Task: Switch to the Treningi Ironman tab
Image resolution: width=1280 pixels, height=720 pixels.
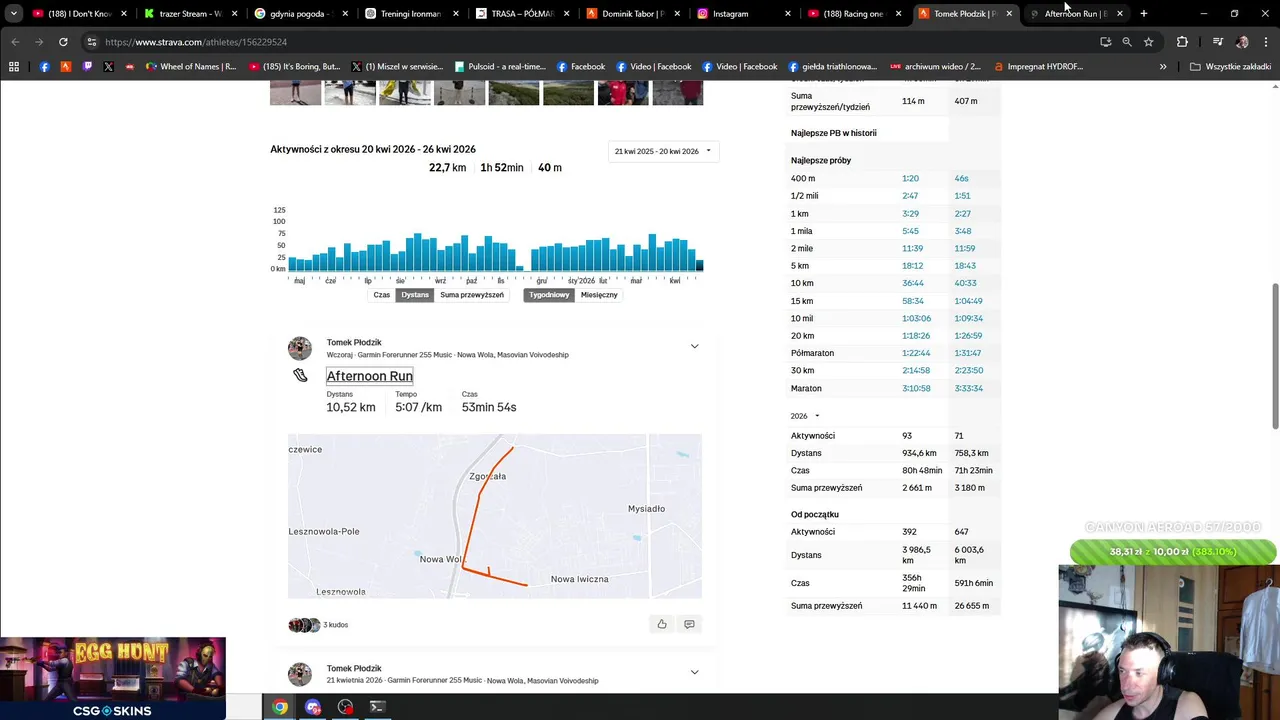Action: click(x=410, y=14)
